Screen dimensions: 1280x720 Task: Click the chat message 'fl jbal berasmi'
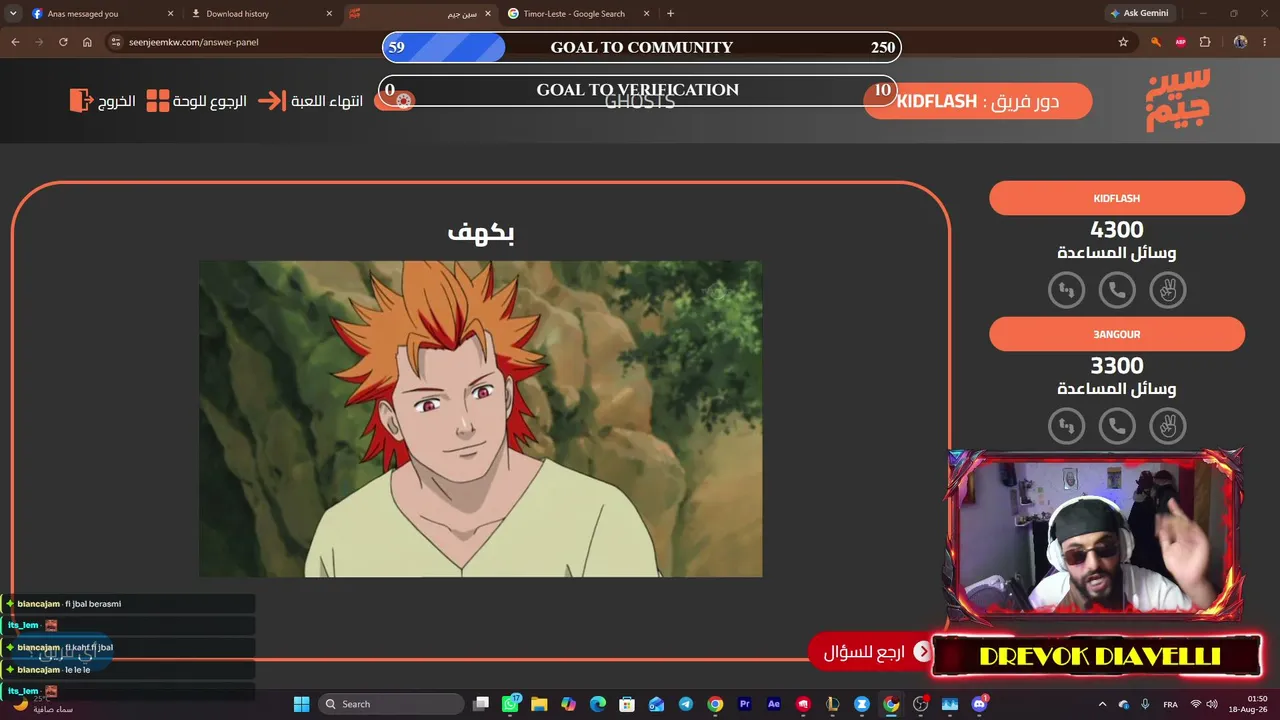[x=93, y=604]
